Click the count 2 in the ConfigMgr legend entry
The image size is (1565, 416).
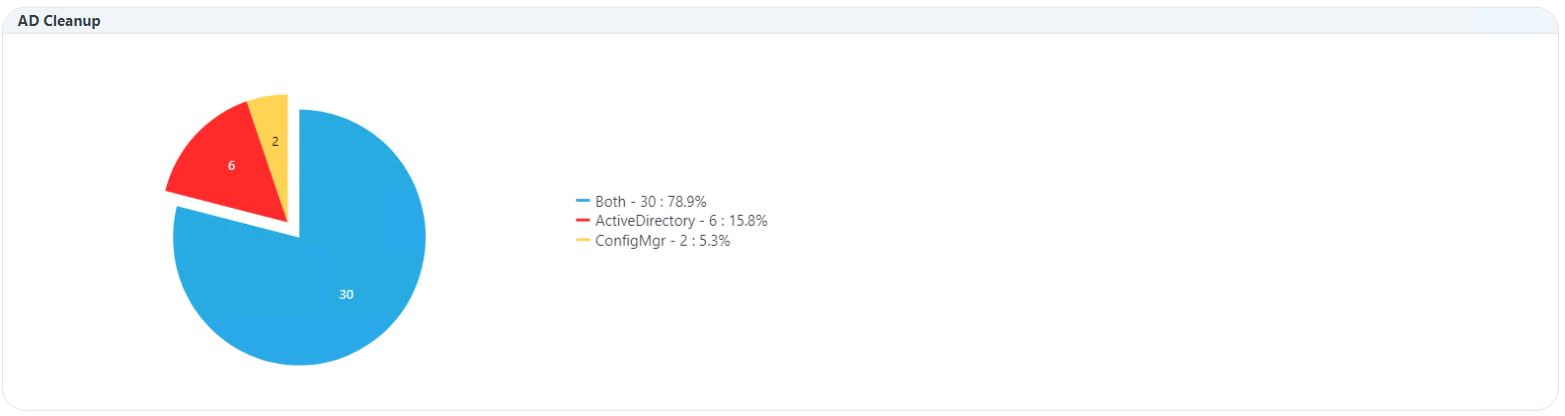pyautogui.click(x=684, y=241)
